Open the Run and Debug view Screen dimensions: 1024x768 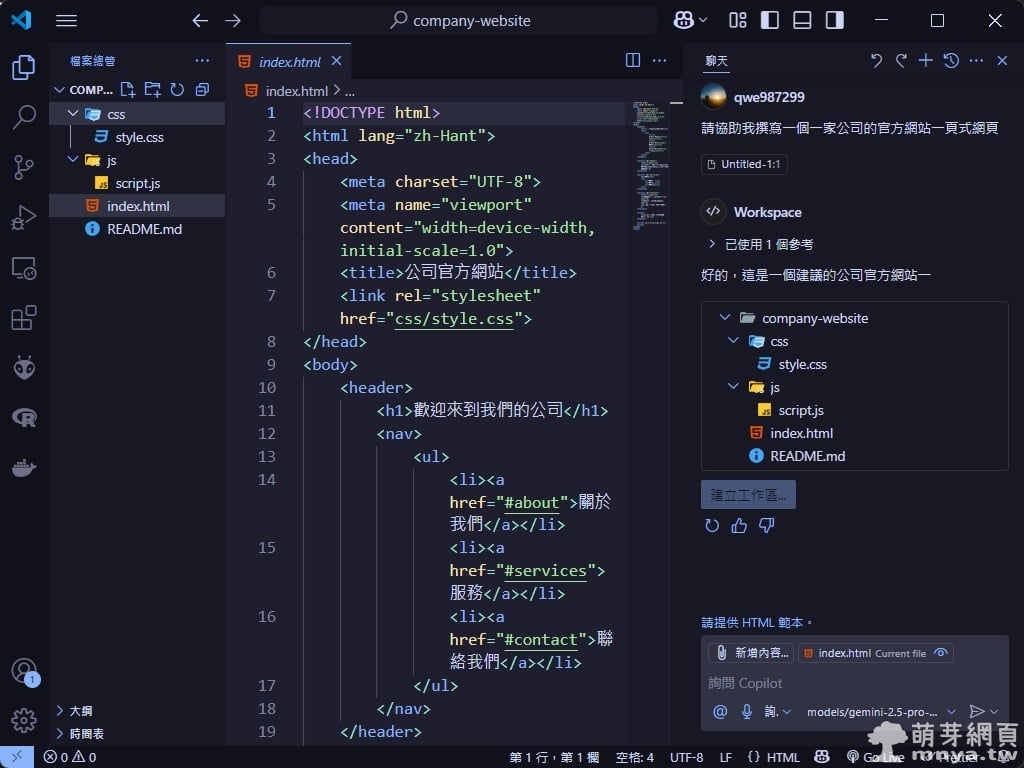24,217
